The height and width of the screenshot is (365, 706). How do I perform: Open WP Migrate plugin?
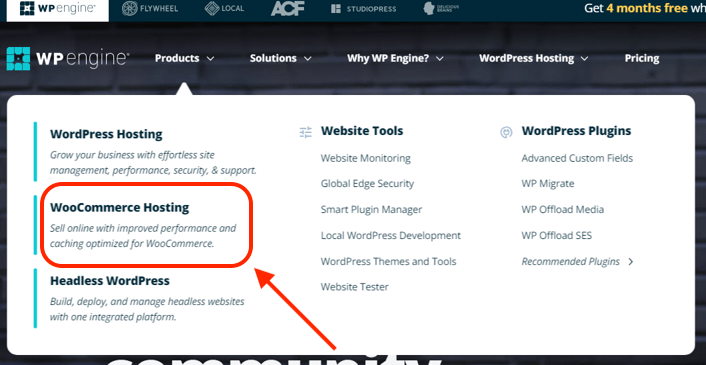(548, 184)
